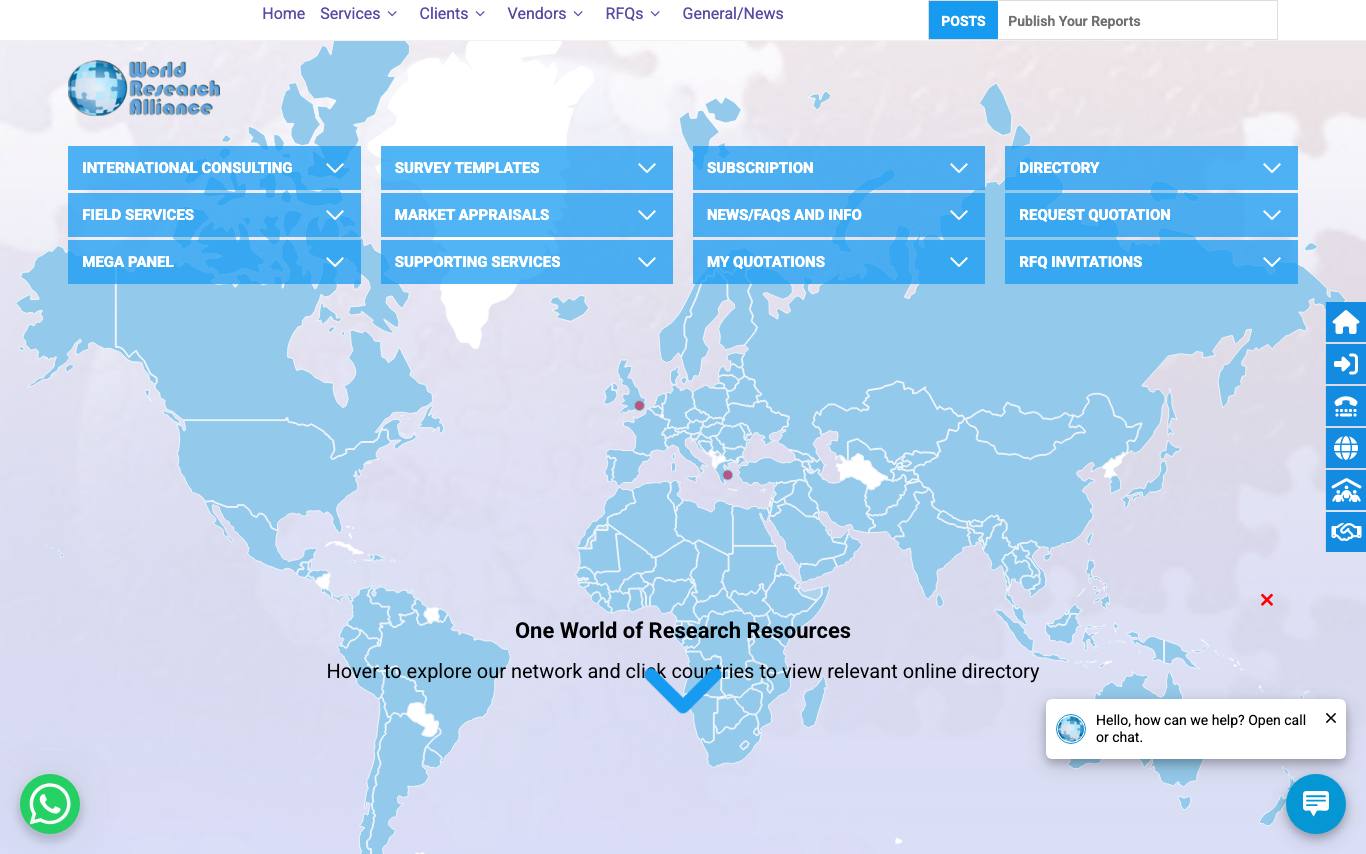Click the red X above chat popup
This screenshot has width=1366, height=854.
click(1267, 600)
